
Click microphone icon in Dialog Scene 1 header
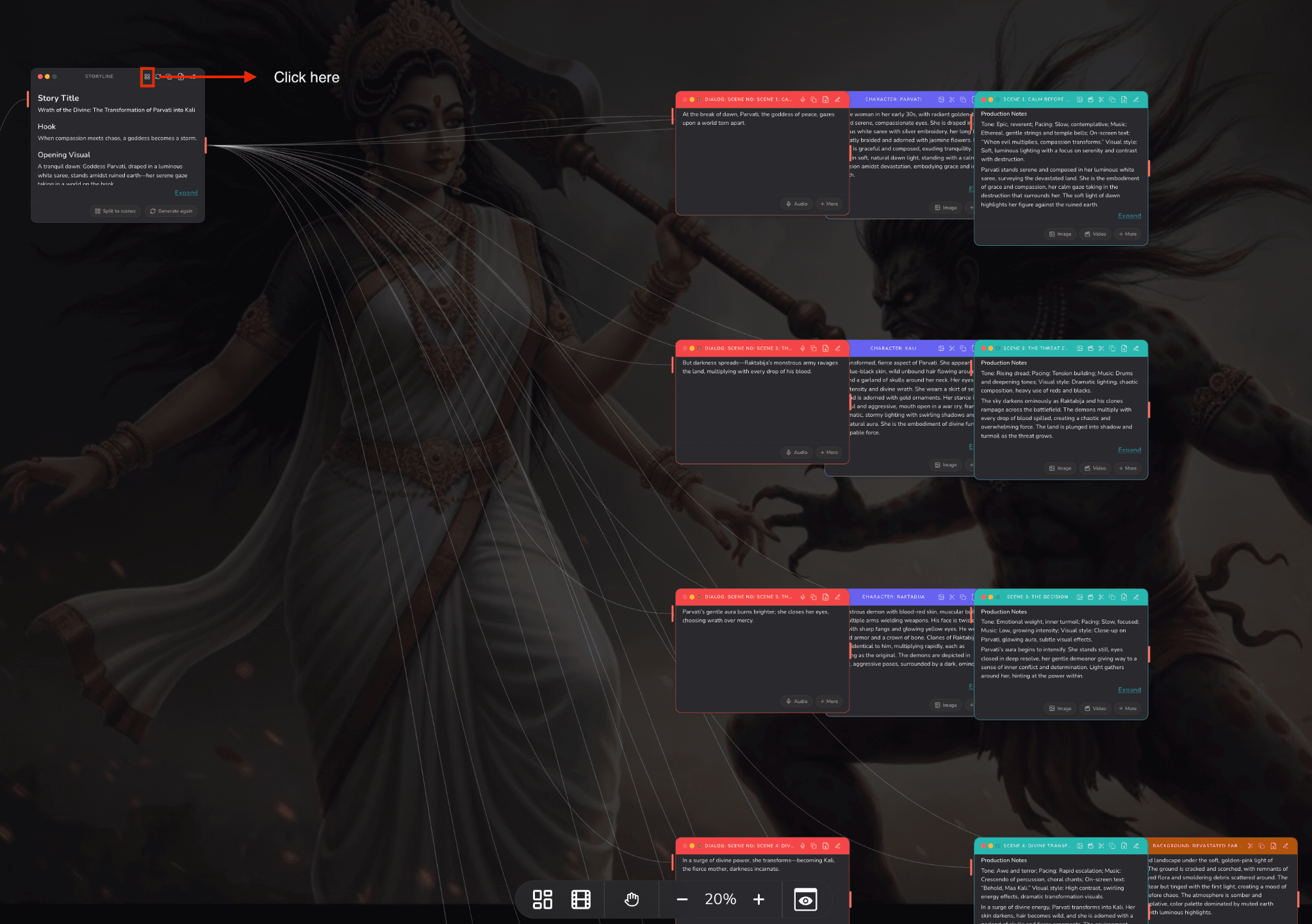coord(803,99)
